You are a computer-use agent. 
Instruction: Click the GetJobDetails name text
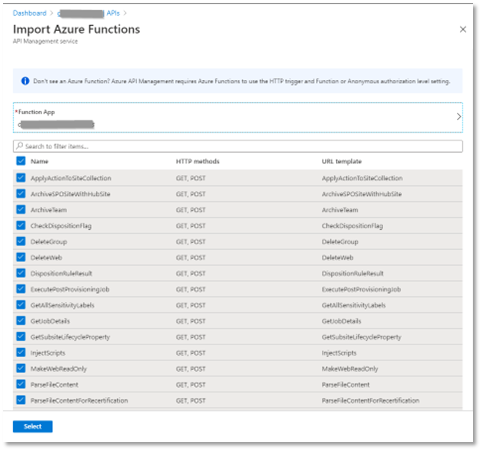50,321
